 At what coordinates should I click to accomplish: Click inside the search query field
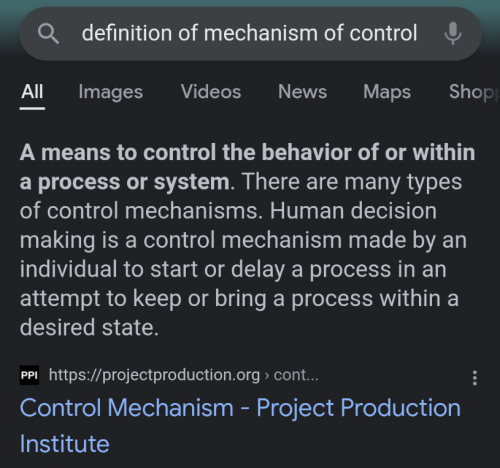click(x=249, y=33)
